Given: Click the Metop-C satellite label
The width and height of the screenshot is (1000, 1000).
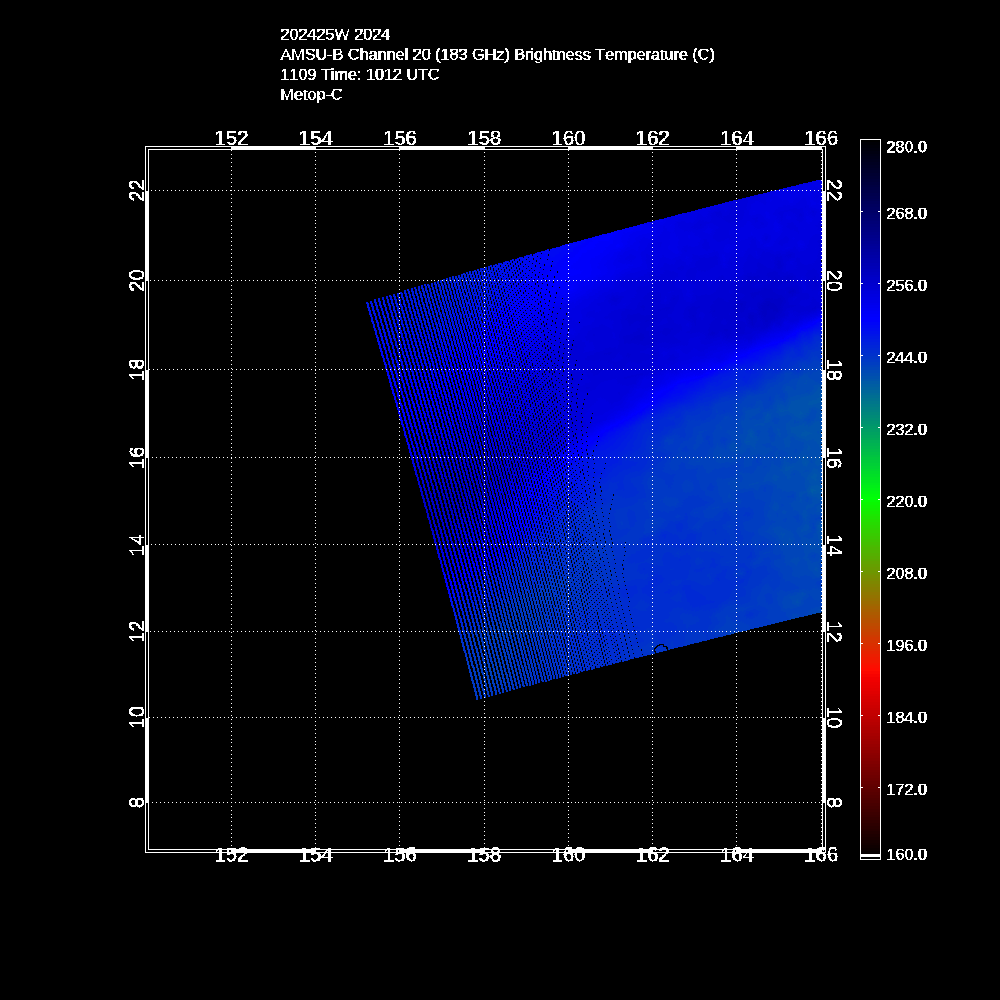Looking at the screenshot, I should point(311,94).
